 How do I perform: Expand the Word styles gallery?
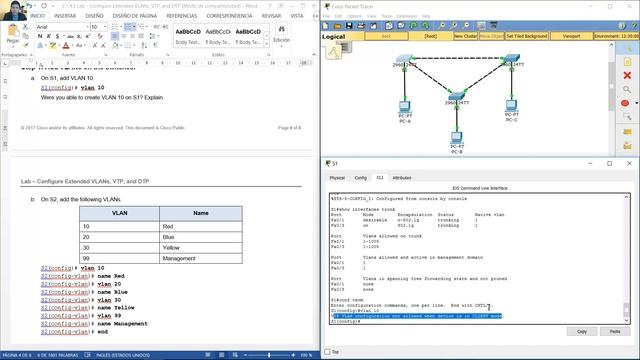267,43
